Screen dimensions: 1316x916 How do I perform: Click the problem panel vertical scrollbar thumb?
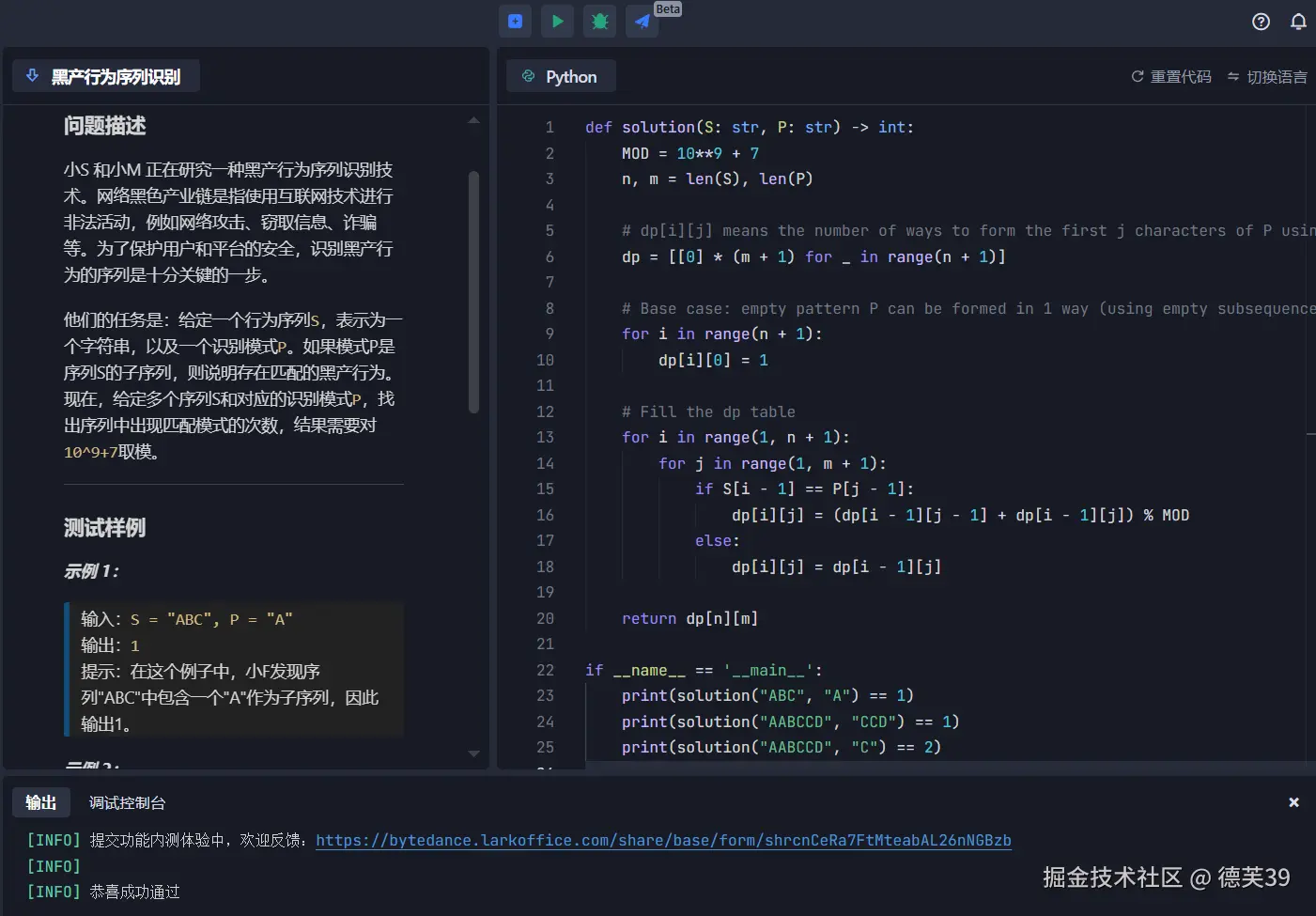click(473, 291)
